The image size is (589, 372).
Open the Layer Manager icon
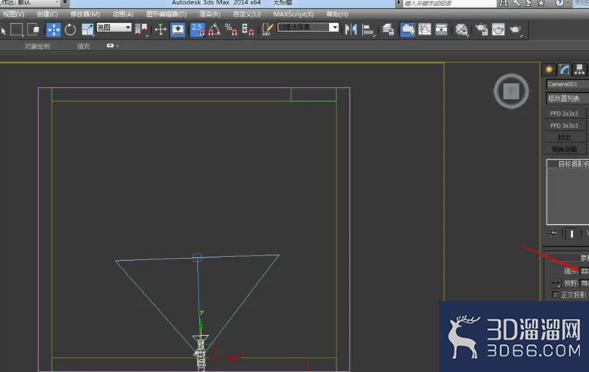click(388, 30)
